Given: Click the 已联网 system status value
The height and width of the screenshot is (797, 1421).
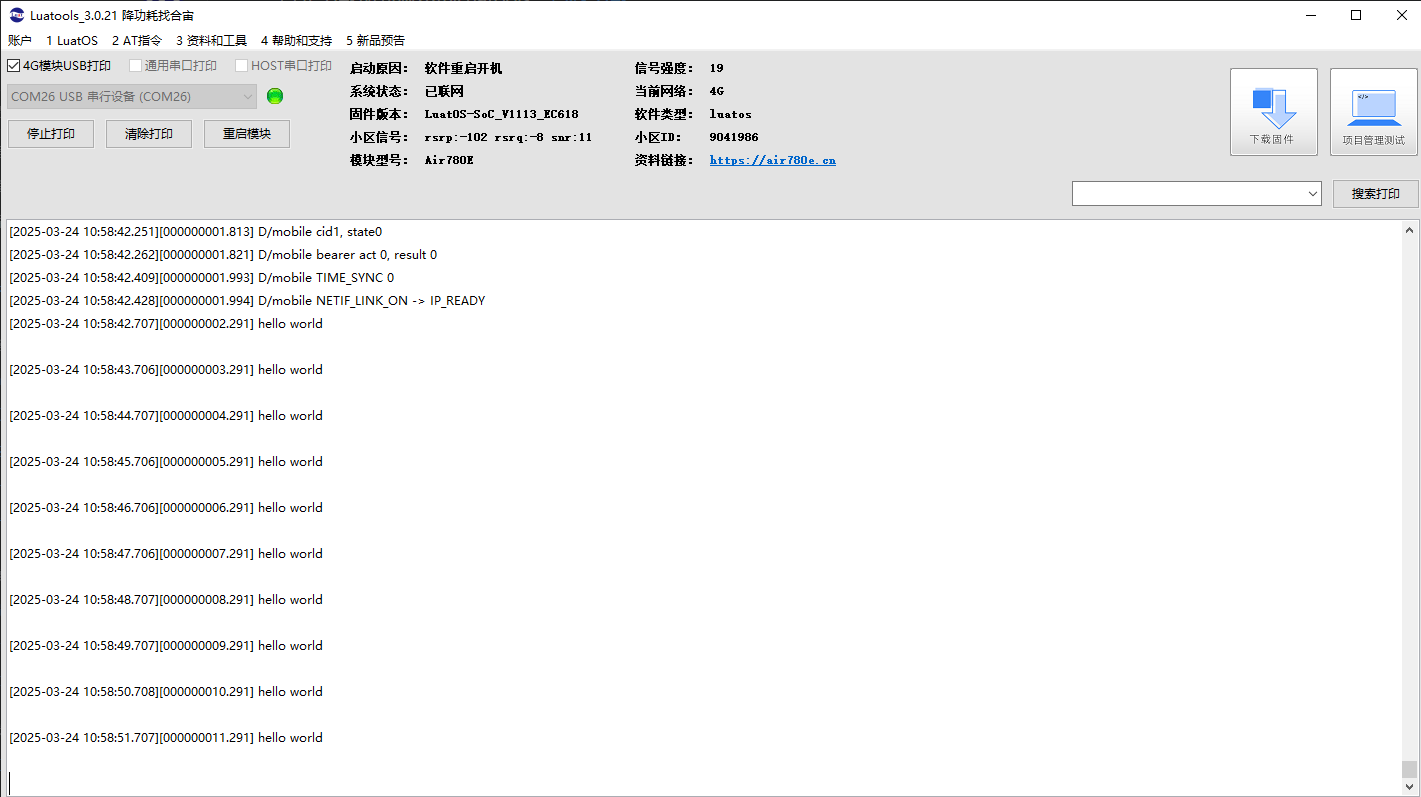Looking at the screenshot, I should pyautogui.click(x=444, y=92).
